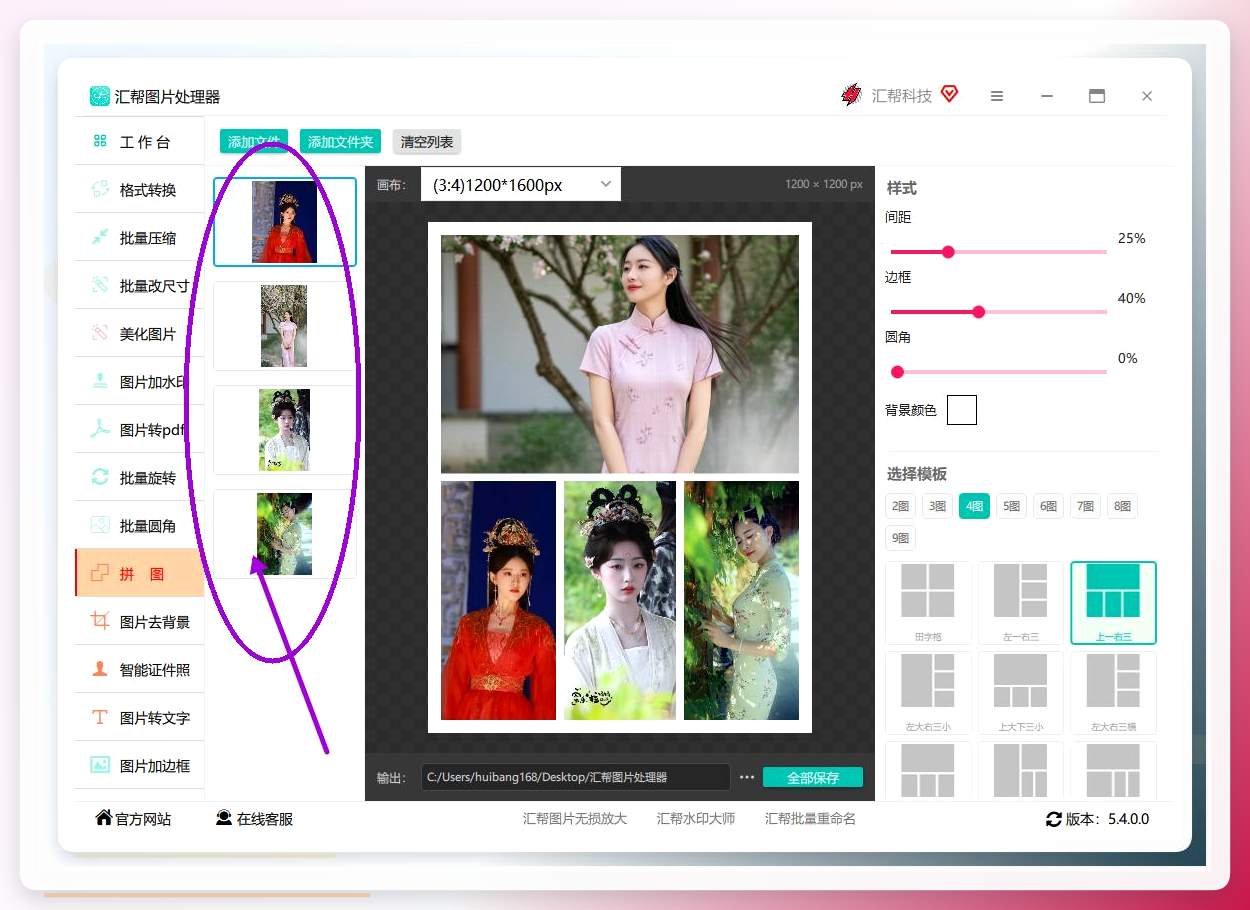Click the hamburger menu icon in title bar
1250x910 pixels.
(x=997, y=96)
